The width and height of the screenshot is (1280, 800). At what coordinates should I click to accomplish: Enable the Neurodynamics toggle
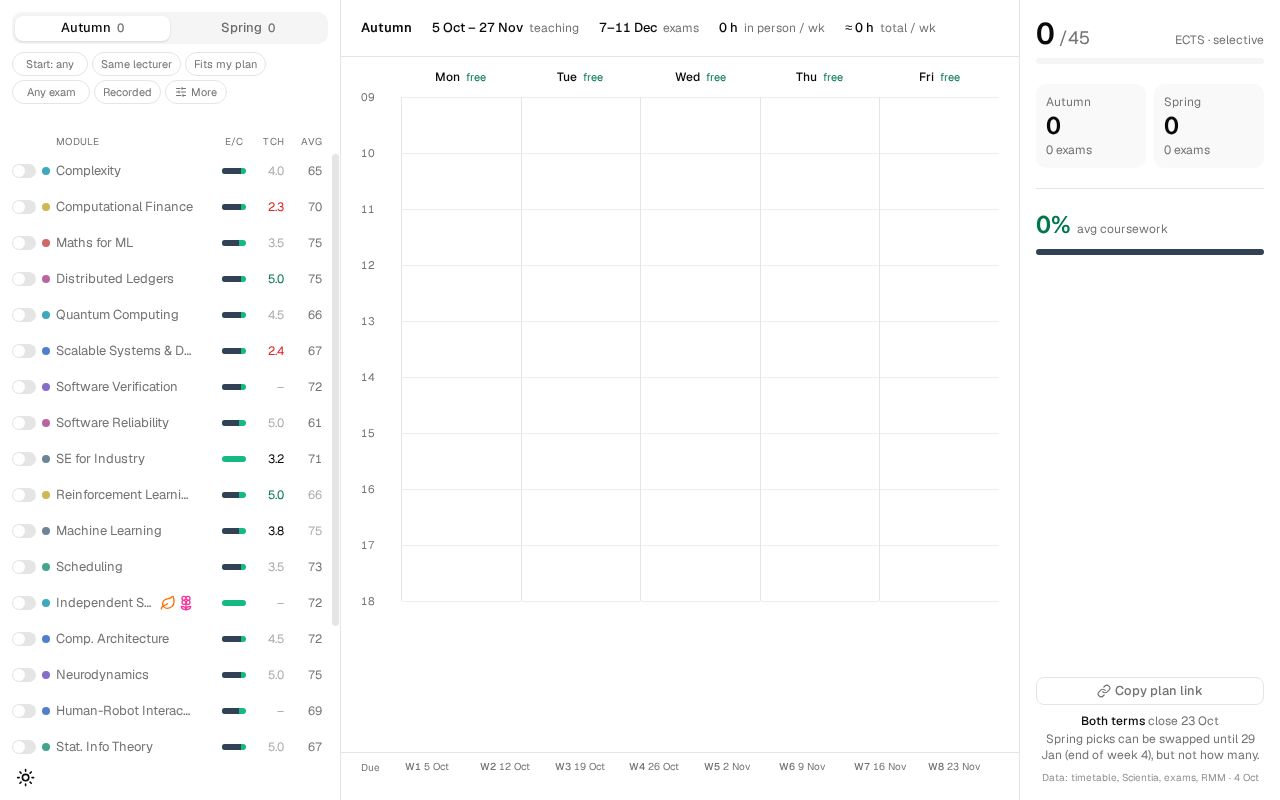pos(24,675)
